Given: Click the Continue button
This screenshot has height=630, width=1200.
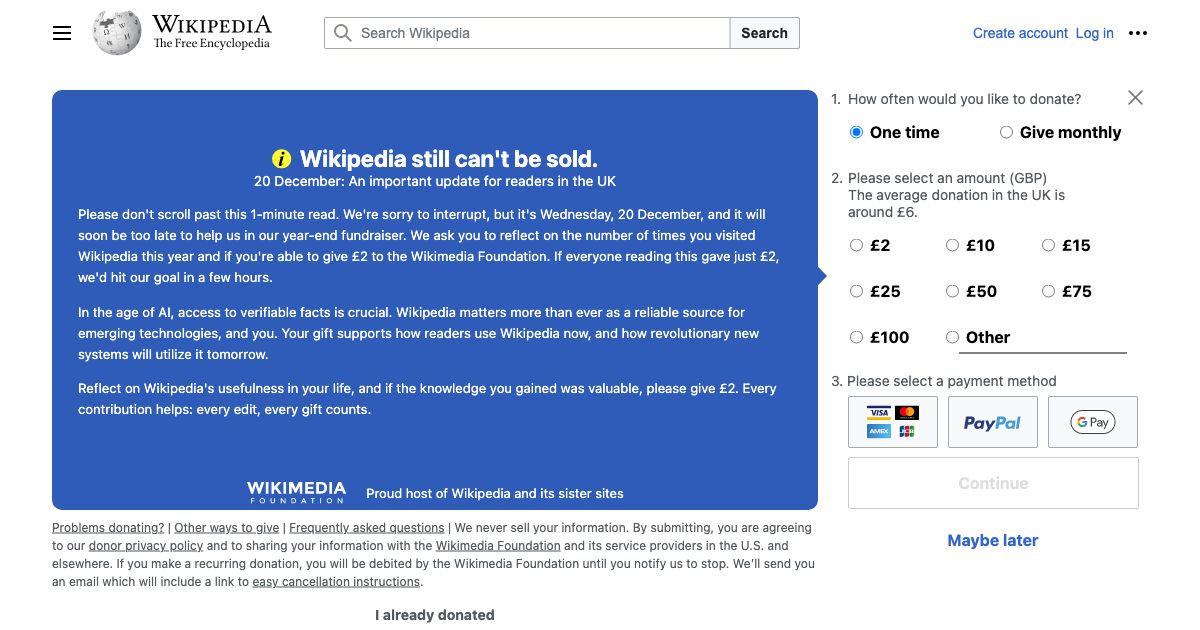Looking at the screenshot, I should point(992,483).
